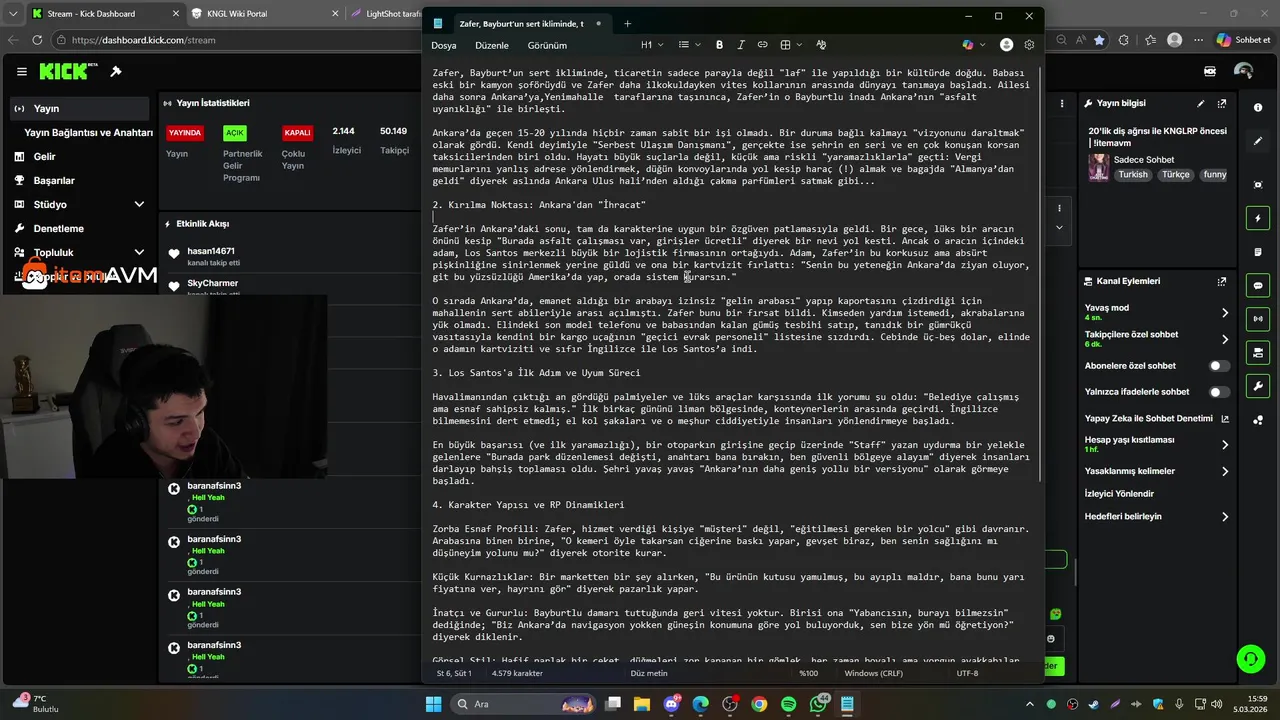Open Google Chrome from the taskbar

pos(759,704)
